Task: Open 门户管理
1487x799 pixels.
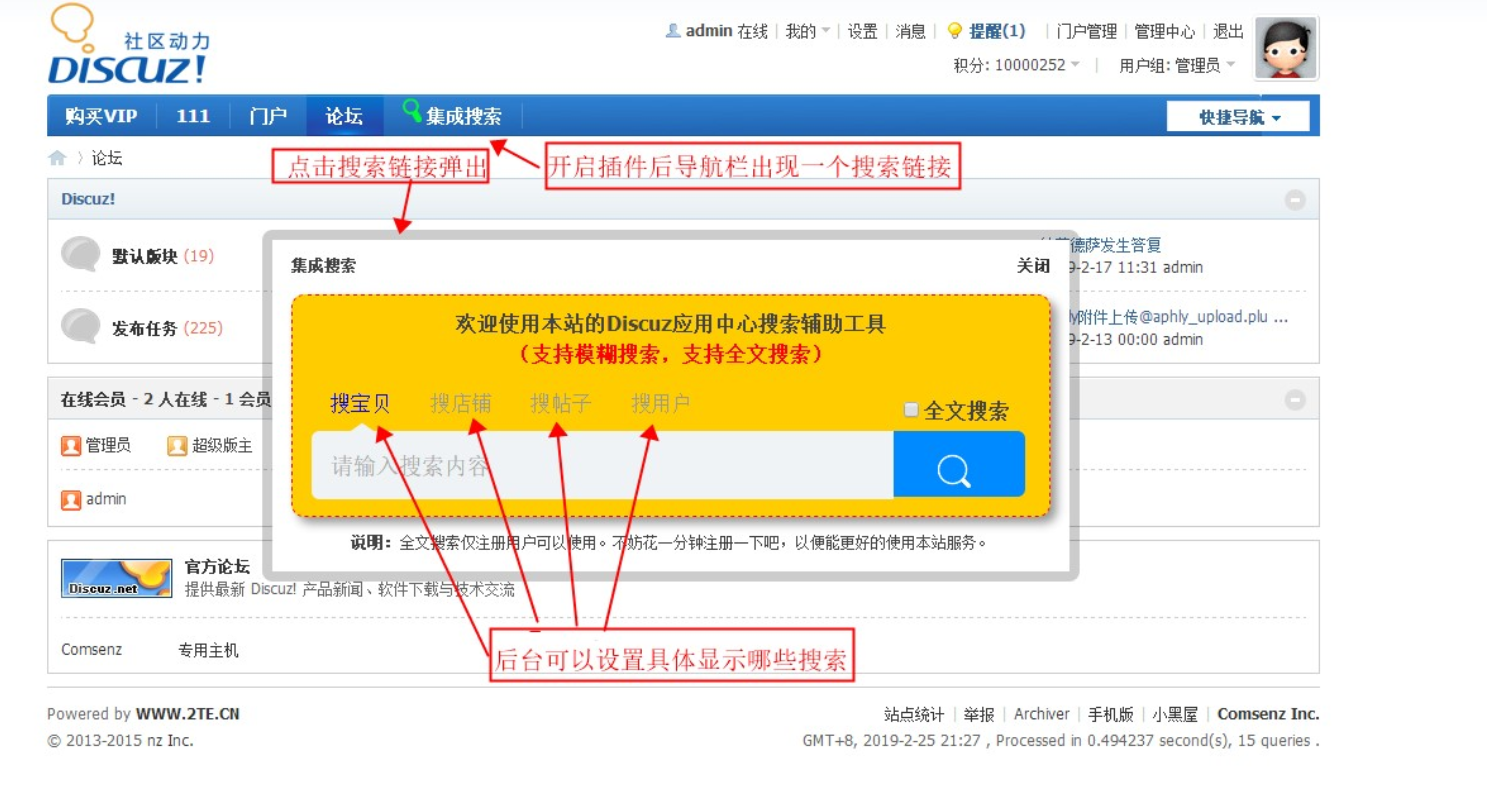Action: point(1087,31)
